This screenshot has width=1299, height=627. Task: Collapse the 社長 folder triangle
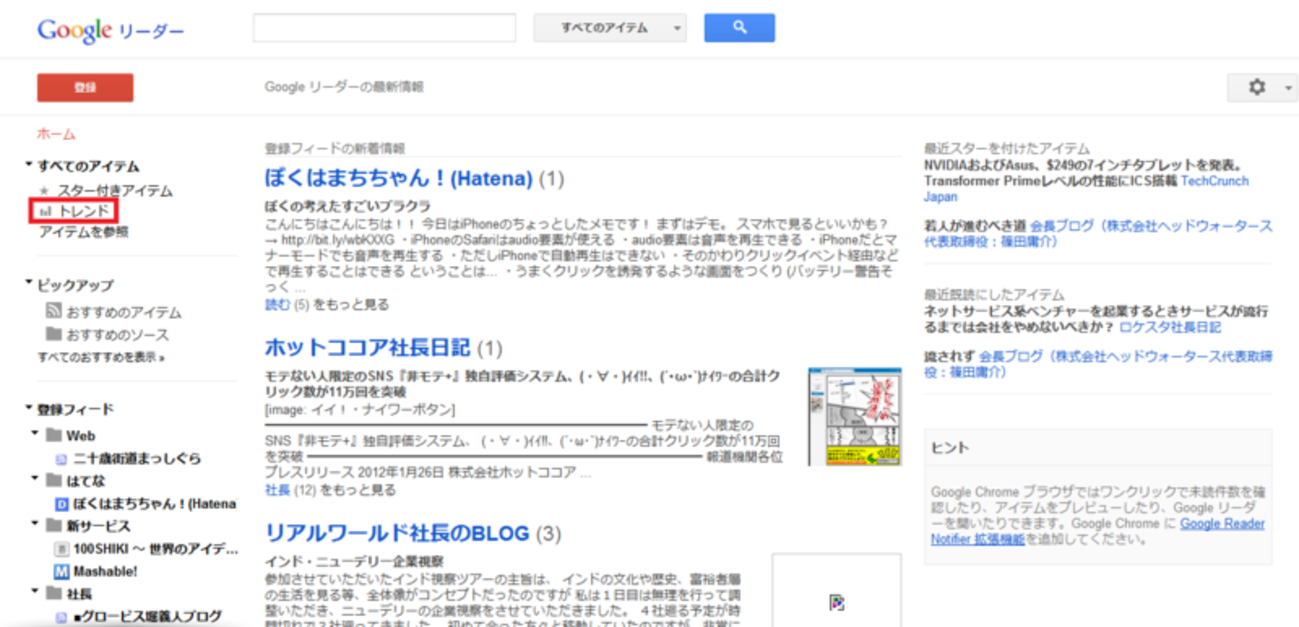35,593
